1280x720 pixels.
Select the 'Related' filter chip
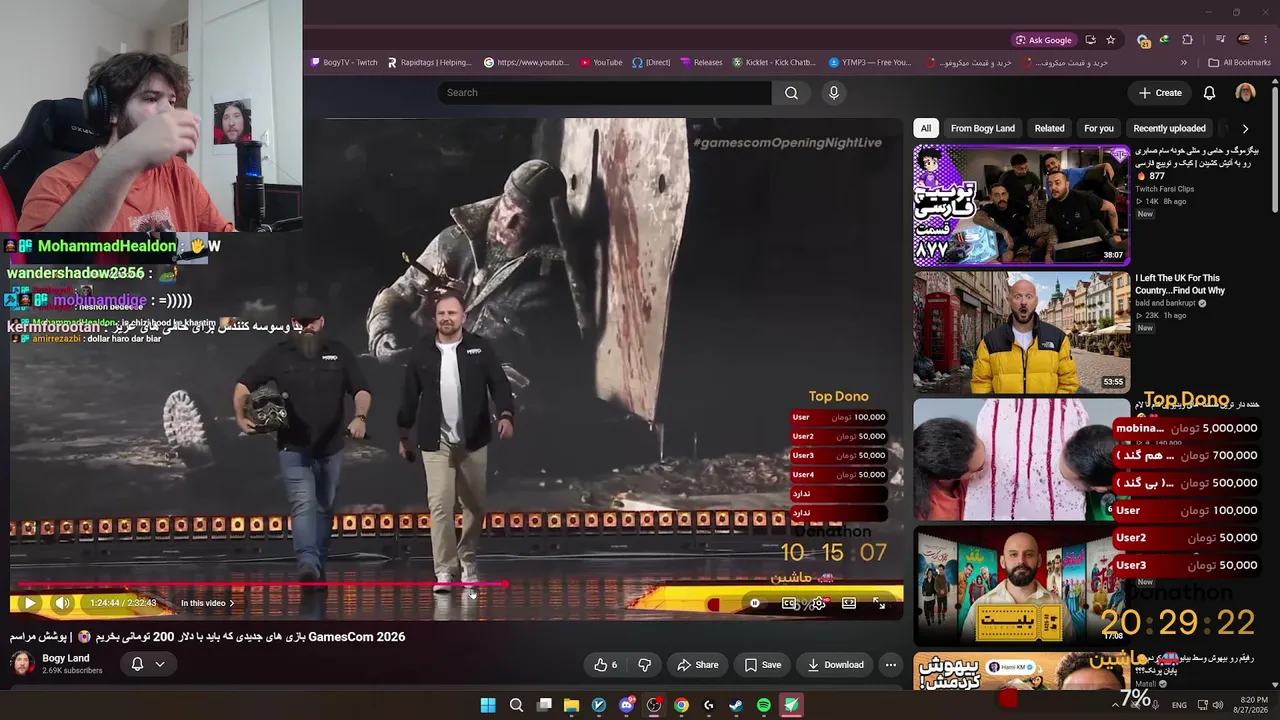point(1049,128)
